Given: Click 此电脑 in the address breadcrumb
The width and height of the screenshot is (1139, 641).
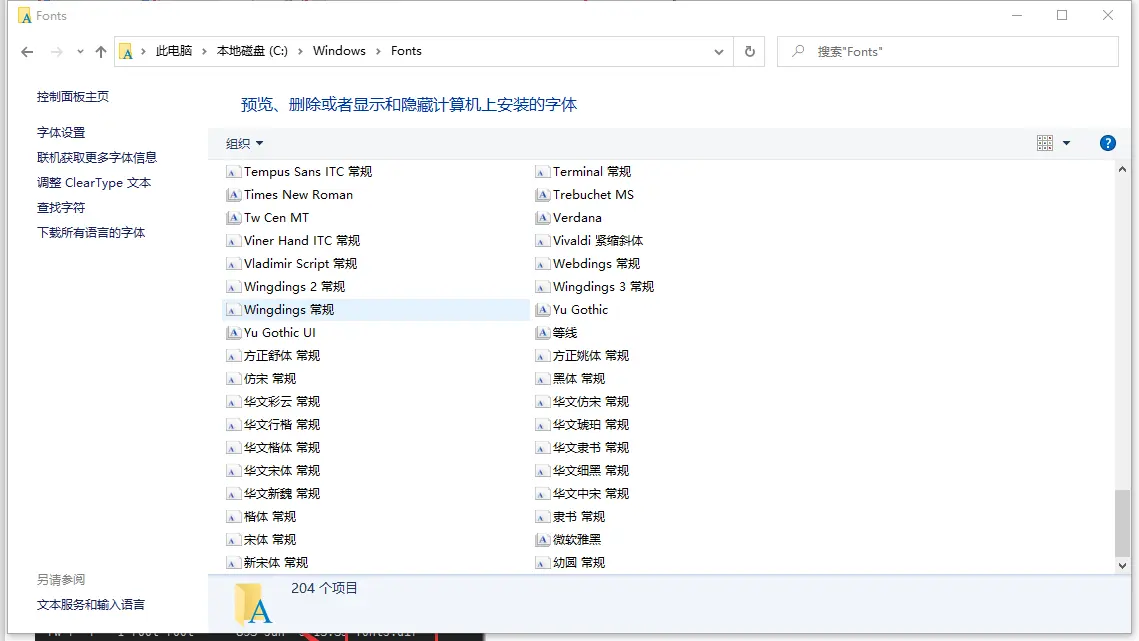Looking at the screenshot, I should [173, 51].
